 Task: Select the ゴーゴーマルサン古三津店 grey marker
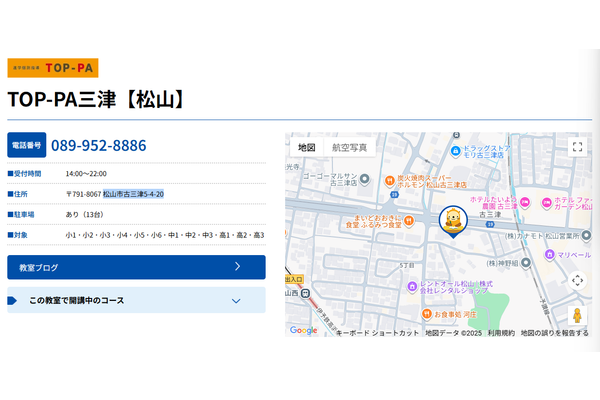click(364, 179)
